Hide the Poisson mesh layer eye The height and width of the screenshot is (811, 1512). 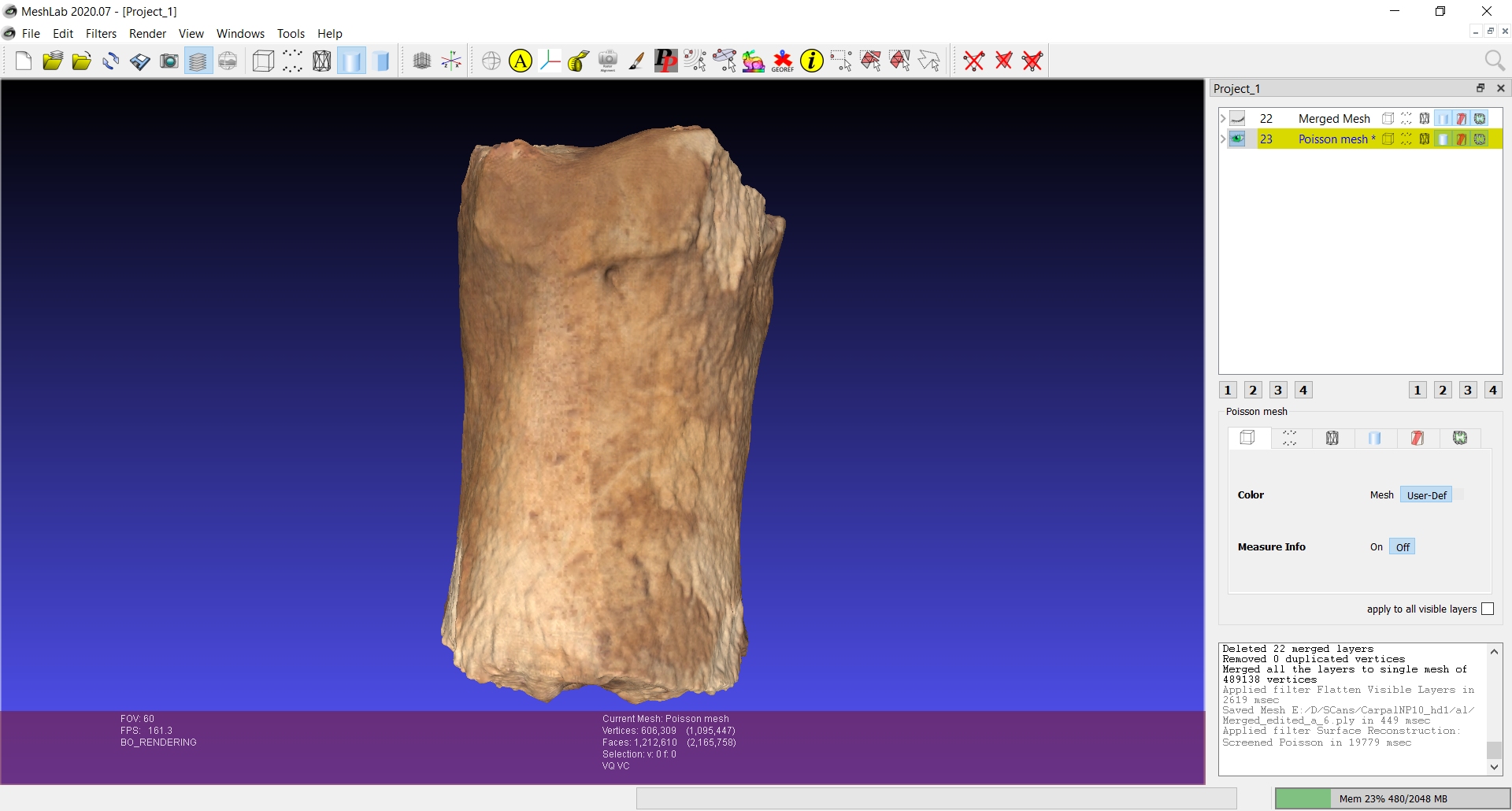pyautogui.click(x=1237, y=139)
